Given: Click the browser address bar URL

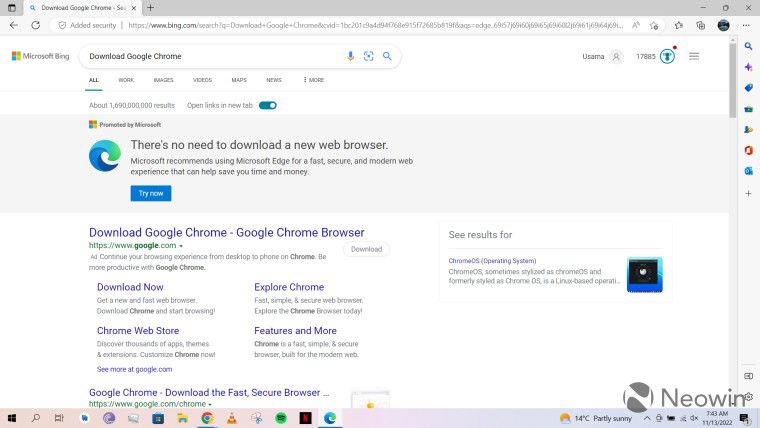Looking at the screenshot, I should click(376, 25).
